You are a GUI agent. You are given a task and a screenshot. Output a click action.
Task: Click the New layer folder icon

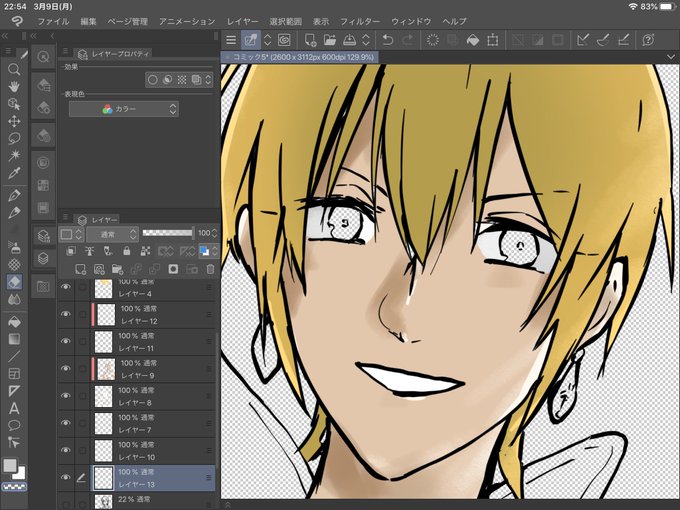117,269
